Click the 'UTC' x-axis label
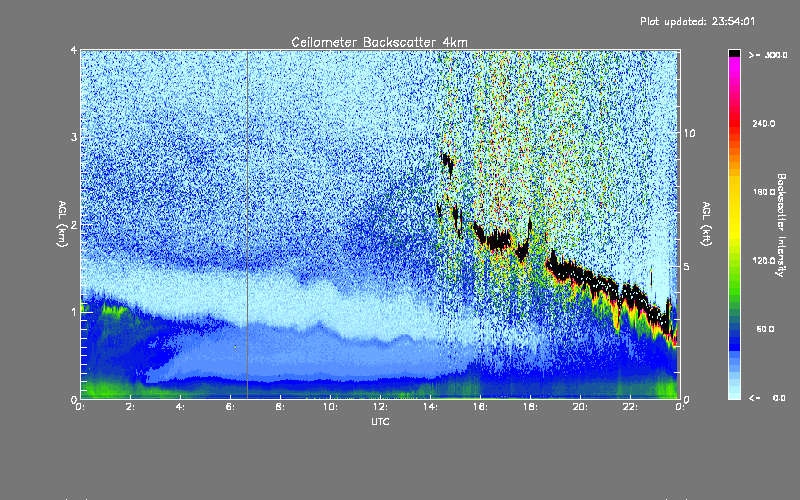This screenshot has height=500, width=800. (380, 421)
